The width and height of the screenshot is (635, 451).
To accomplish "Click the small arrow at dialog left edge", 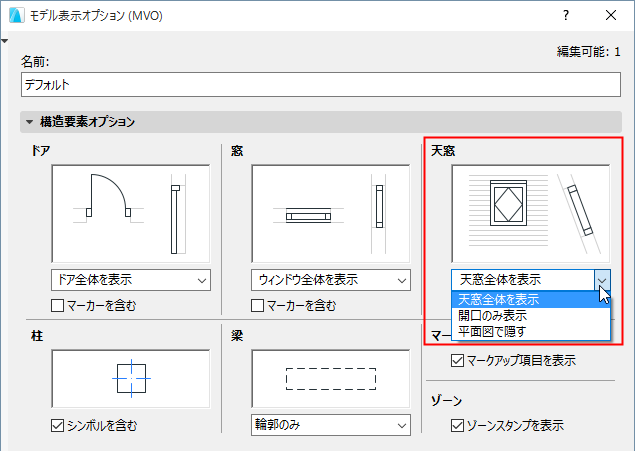I will click(4, 41).
